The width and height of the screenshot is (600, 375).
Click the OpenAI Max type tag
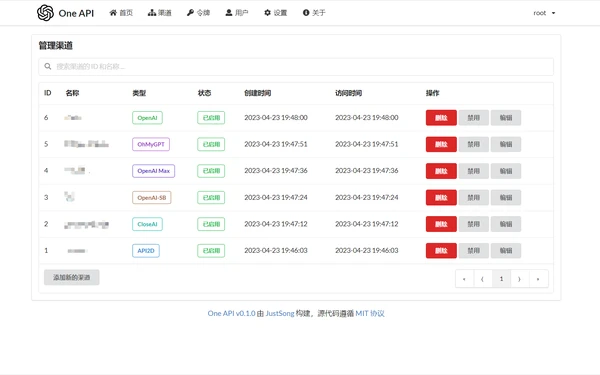point(153,171)
